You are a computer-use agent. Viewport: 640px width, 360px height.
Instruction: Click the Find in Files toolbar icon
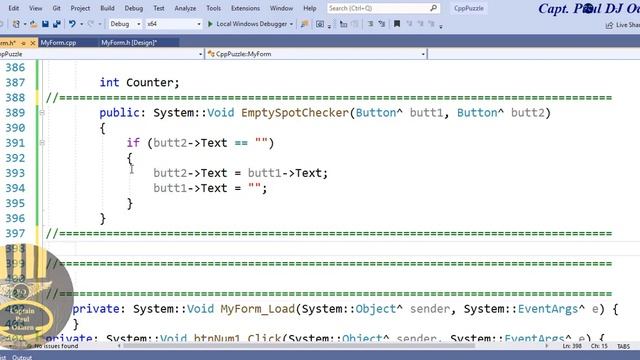coord(304,24)
